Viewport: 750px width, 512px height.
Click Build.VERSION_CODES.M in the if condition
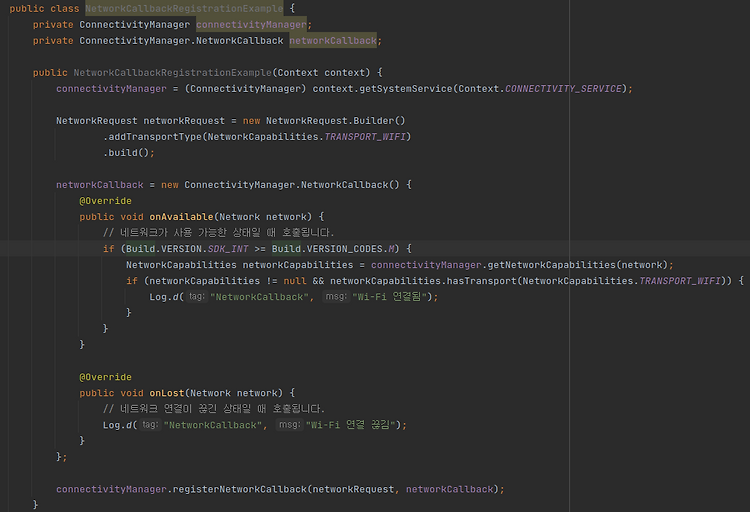(x=333, y=249)
